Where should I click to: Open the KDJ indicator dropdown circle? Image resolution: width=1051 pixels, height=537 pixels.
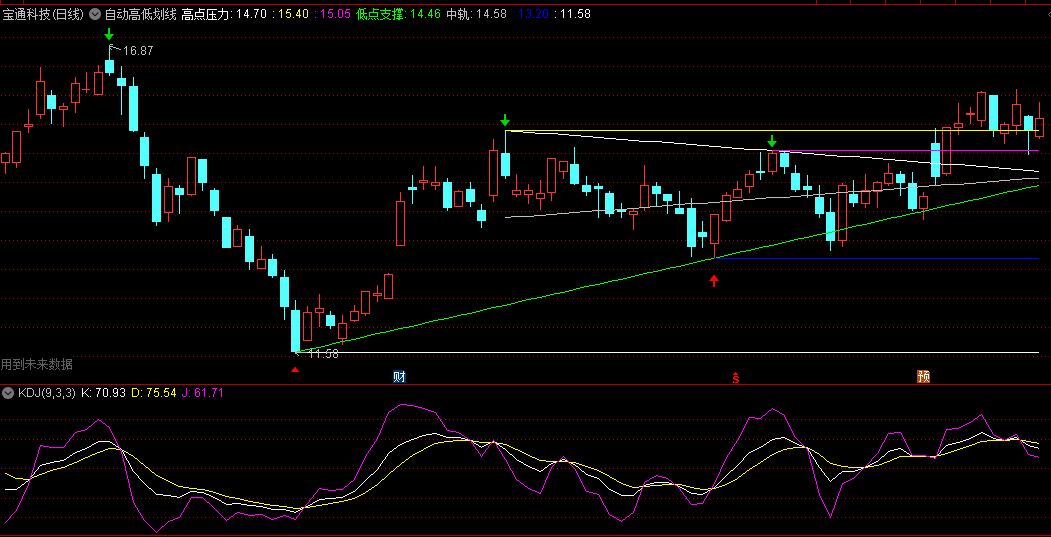8,393
